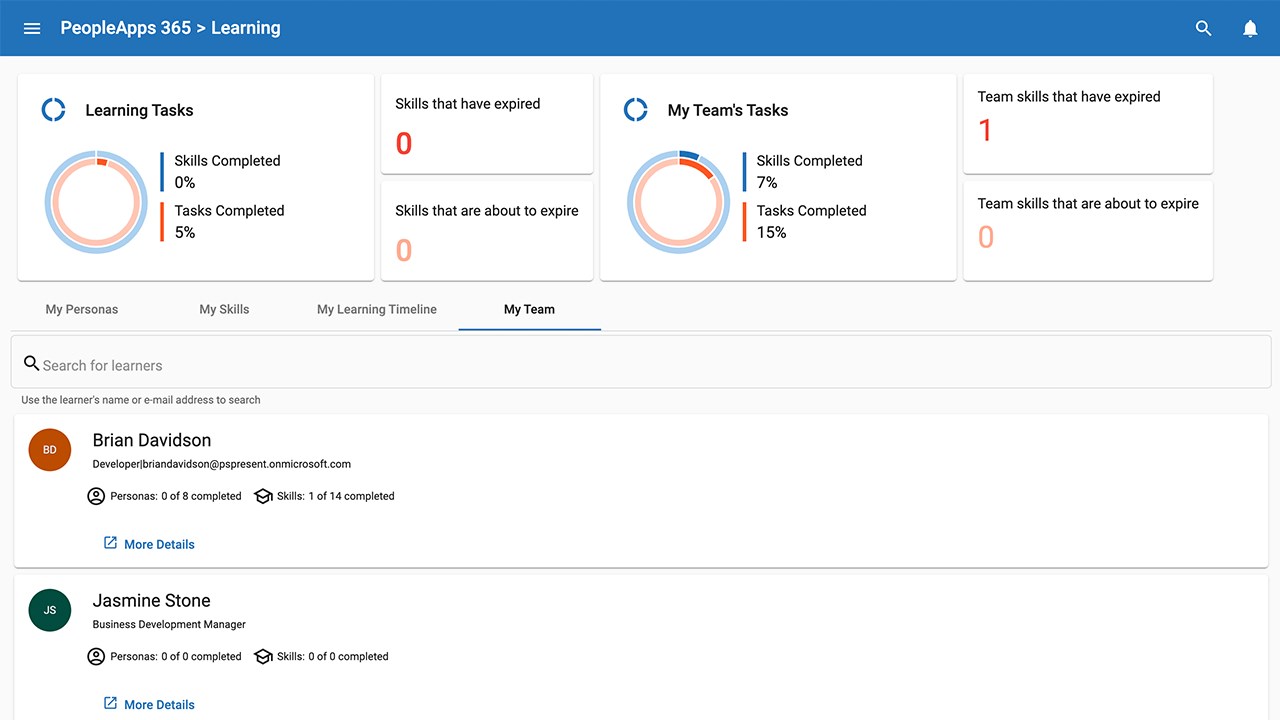Image resolution: width=1280 pixels, height=720 pixels.
Task: Open Team skills that are about to expire card
Action: click(1088, 230)
